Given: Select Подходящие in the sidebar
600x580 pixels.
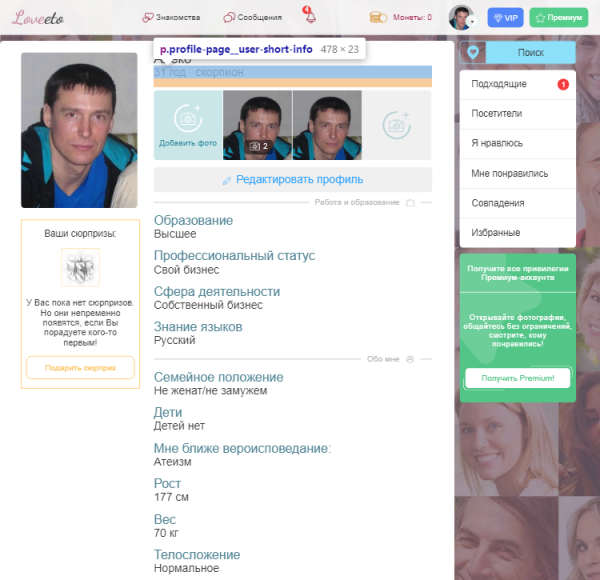Looking at the screenshot, I should [x=499, y=84].
